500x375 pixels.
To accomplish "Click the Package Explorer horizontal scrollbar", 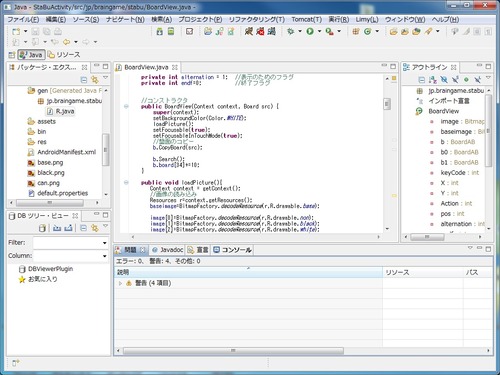I will pyautogui.click(x=50, y=203).
